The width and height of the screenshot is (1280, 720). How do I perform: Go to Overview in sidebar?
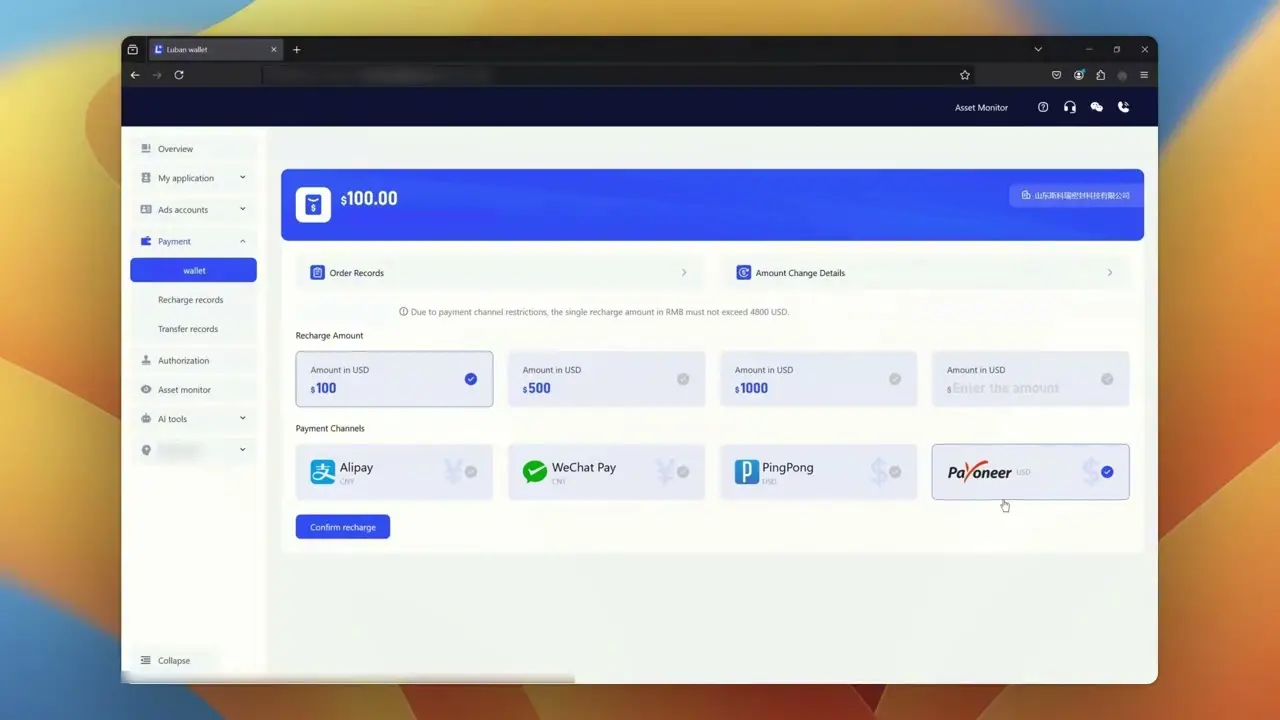coord(175,149)
